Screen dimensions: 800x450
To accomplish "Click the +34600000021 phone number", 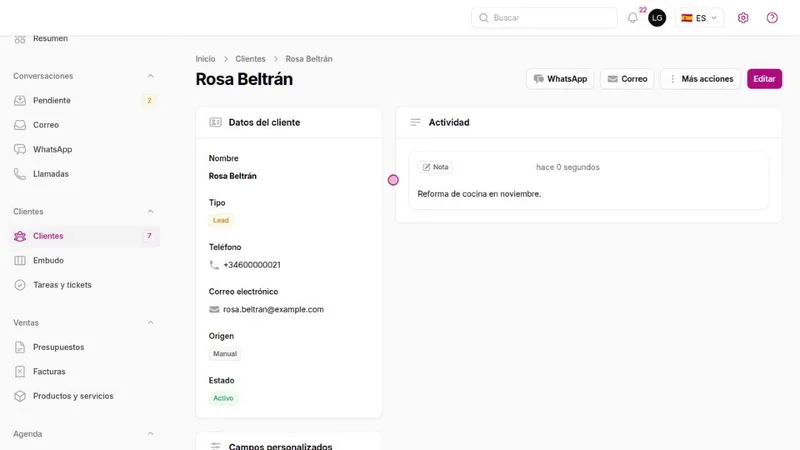I will 252,265.
